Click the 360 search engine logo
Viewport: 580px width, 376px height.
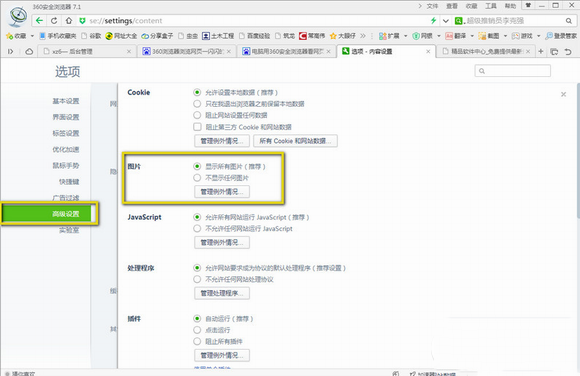tap(459, 21)
